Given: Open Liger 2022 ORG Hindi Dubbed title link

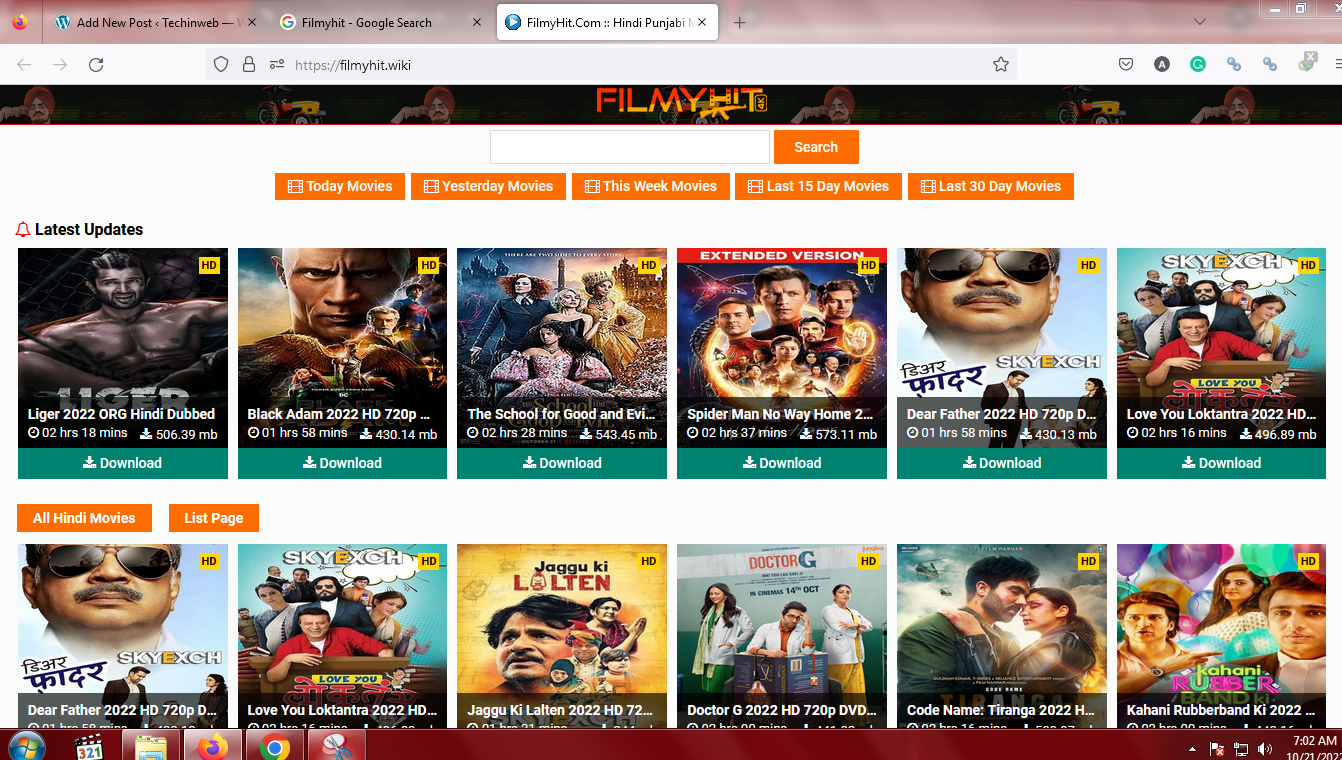Looking at the screenshot, I should point(121,414).
